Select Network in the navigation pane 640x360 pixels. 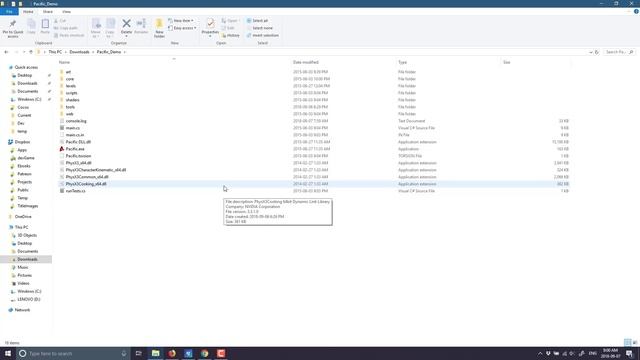pos(22,310)
